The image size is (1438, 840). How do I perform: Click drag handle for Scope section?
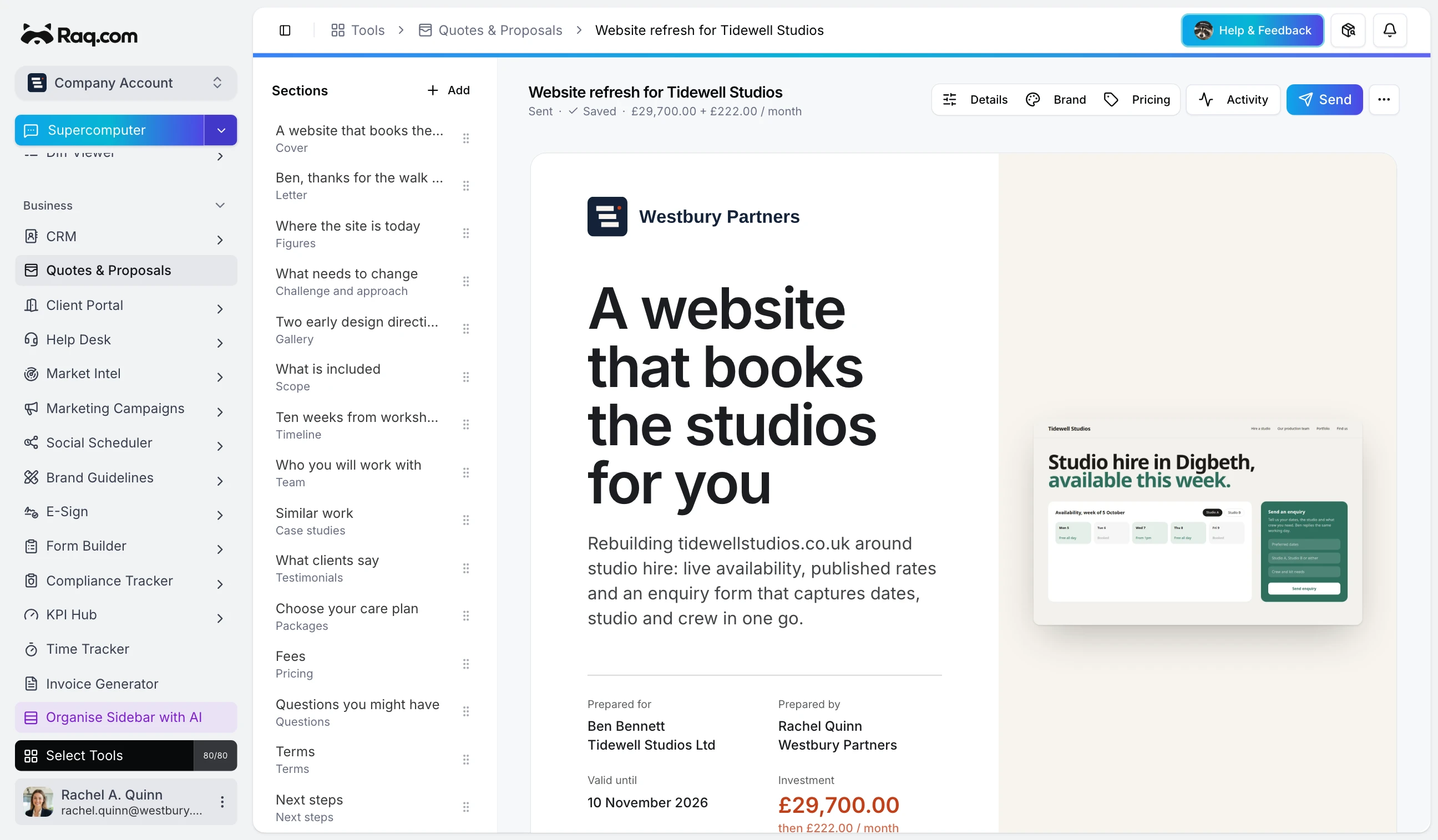pos(465,378)
